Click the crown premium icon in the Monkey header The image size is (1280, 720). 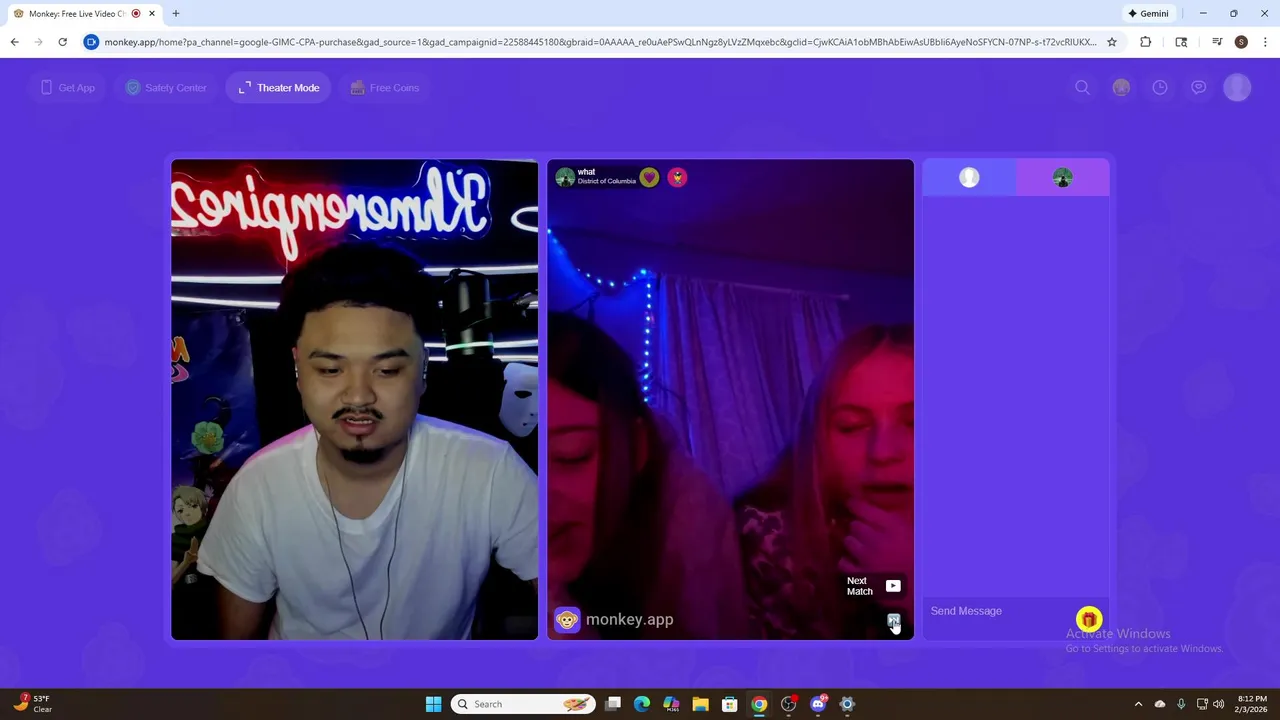pos(1121,88)
